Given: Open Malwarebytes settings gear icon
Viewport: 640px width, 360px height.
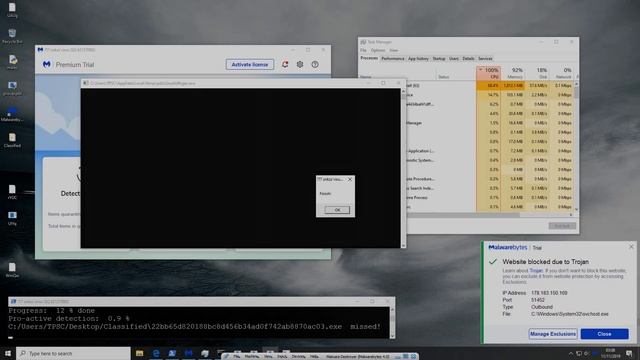Looking at the screenshot, I should pos(300,64).
